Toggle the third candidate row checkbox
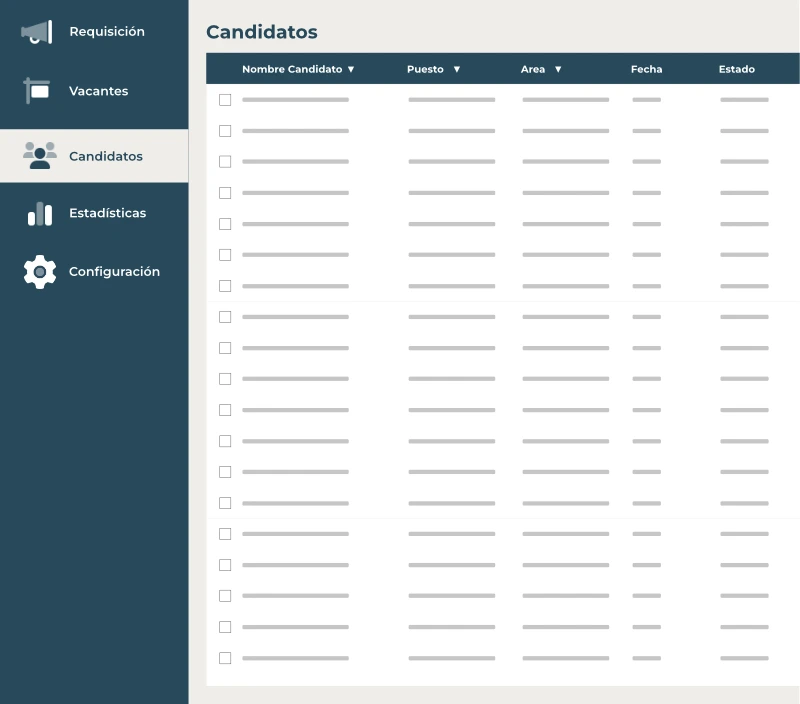 click(x=225, y=162)
